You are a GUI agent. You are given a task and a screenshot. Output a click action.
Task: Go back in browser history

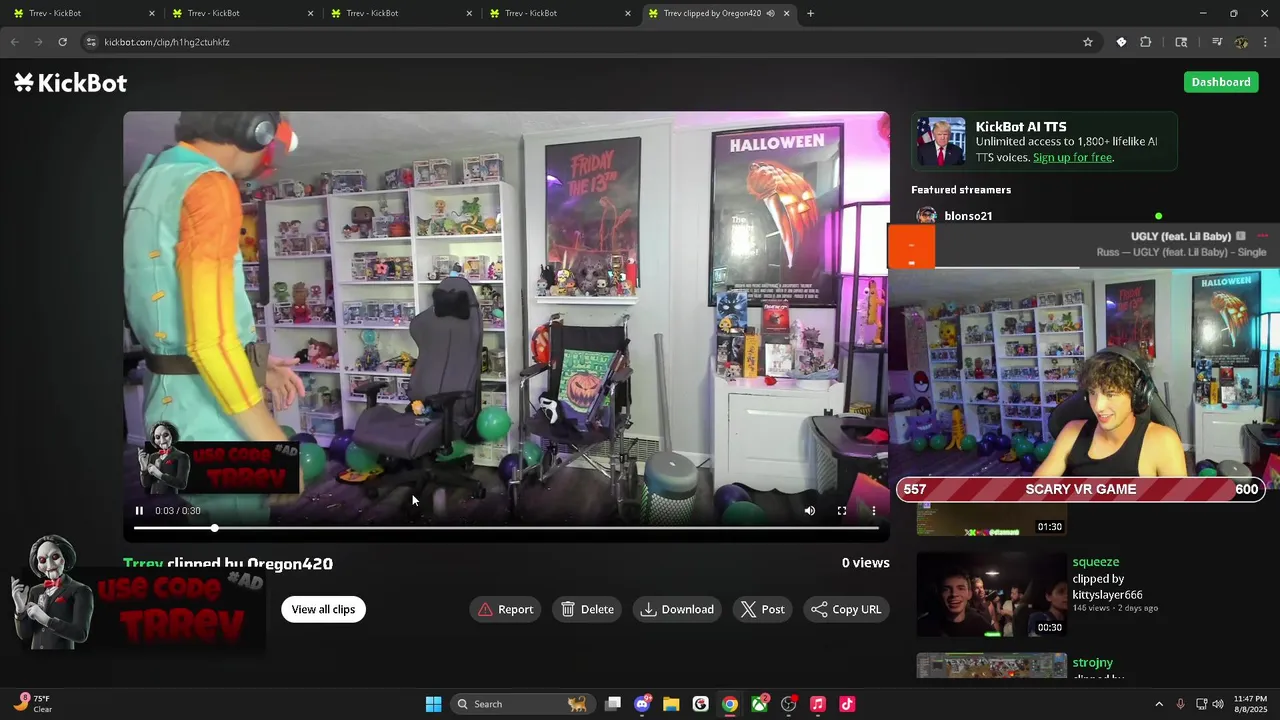(x=14, y=42)
